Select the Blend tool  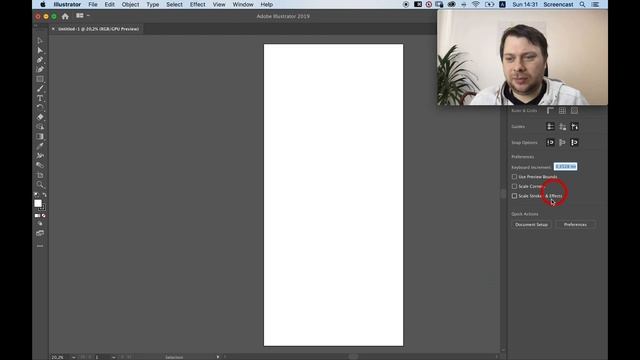(x=40, y=165)
